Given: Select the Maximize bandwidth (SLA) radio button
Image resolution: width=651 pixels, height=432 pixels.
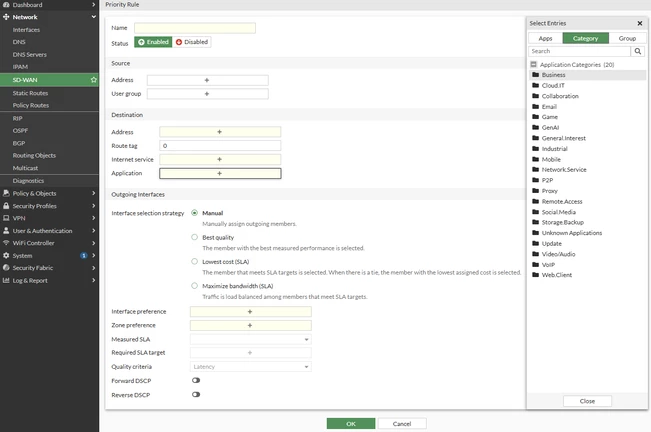Looking at the screenshot, I should click(x=194, y=286).
